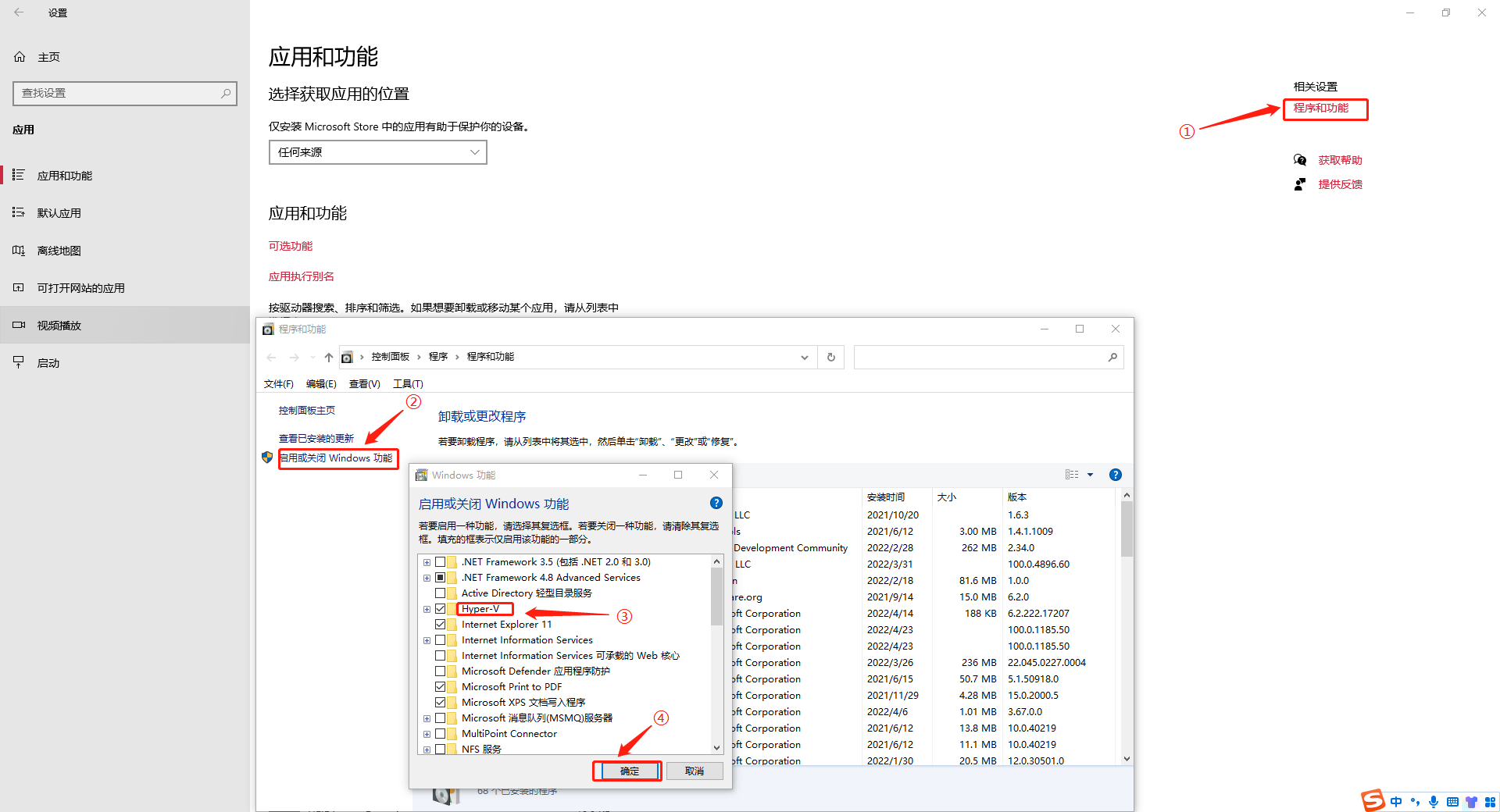Open the 工具(T) menu

click(x=408, y=383)
